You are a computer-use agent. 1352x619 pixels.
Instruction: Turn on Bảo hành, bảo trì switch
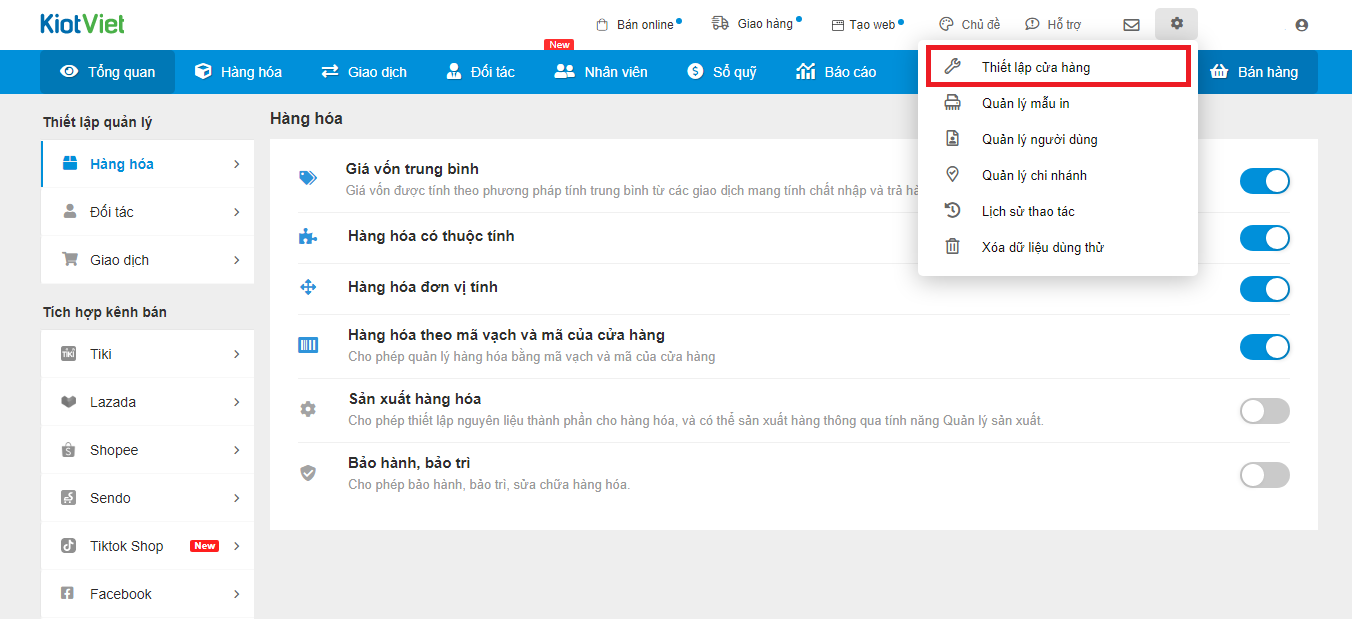coord(1264,475)
